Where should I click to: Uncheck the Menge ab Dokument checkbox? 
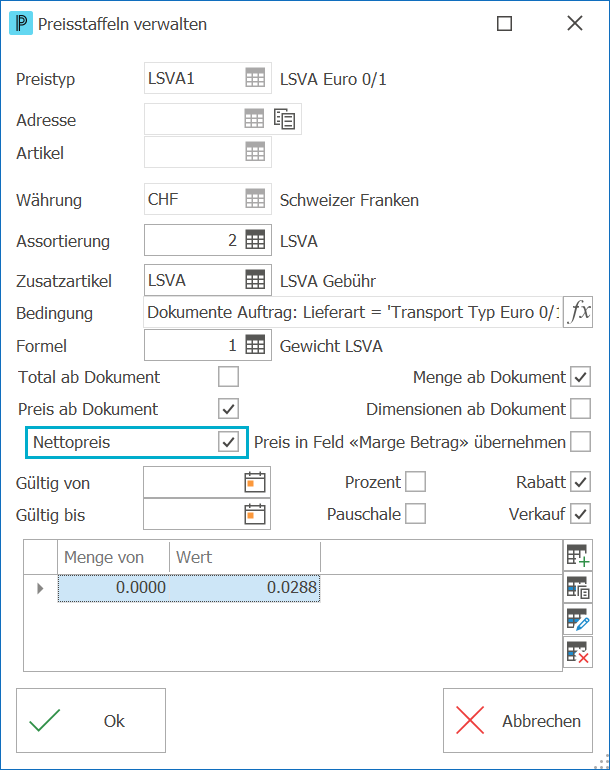tap(581, 377)
